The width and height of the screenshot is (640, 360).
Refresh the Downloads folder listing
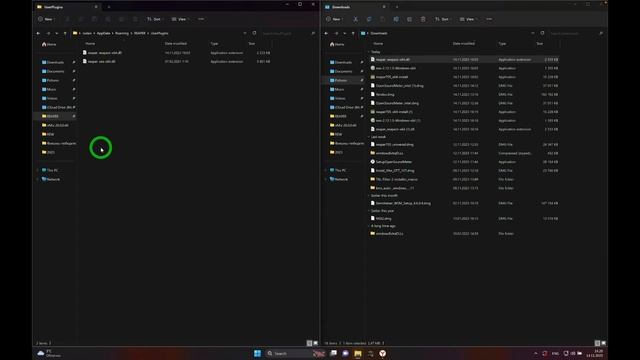click(x=542, y=33)
